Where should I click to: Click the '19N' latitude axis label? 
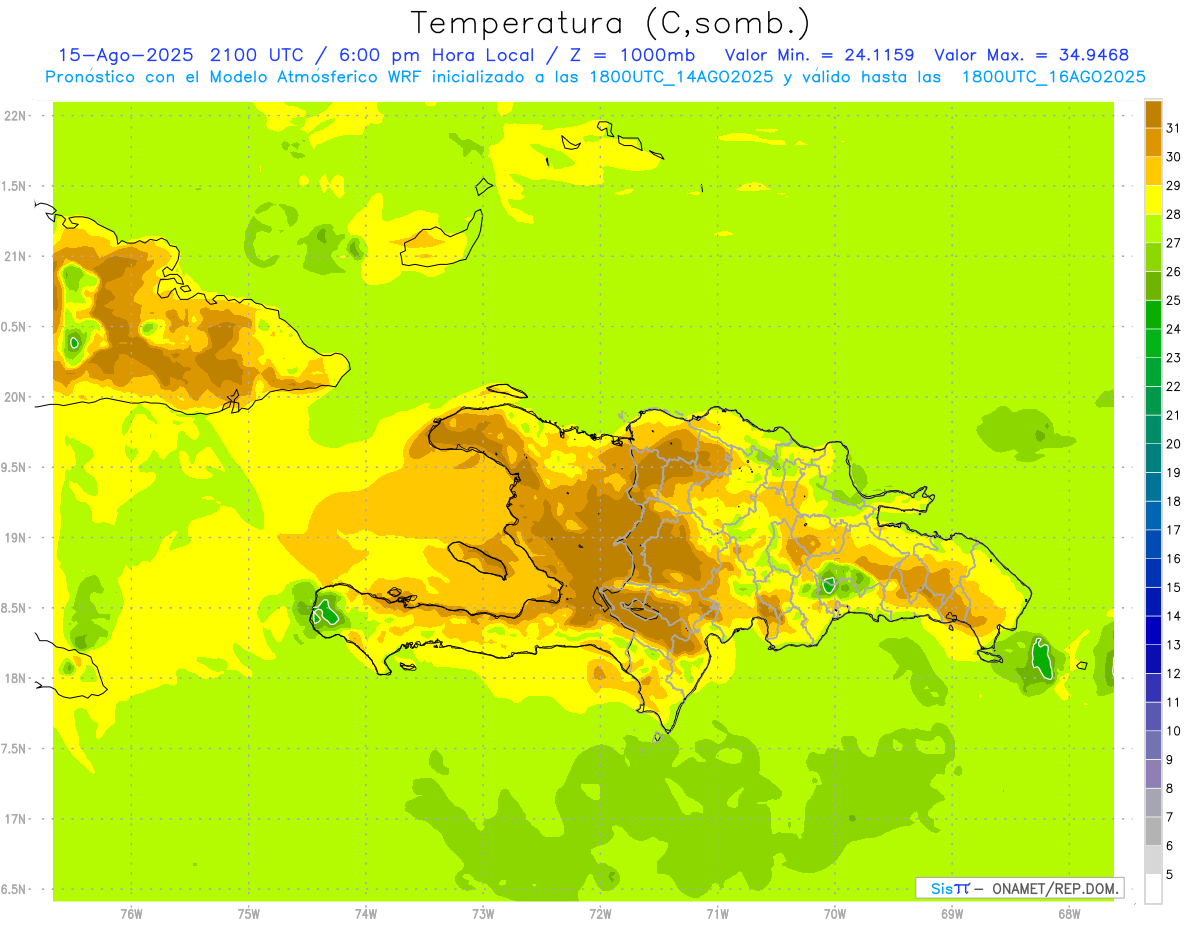pos(17,538)
